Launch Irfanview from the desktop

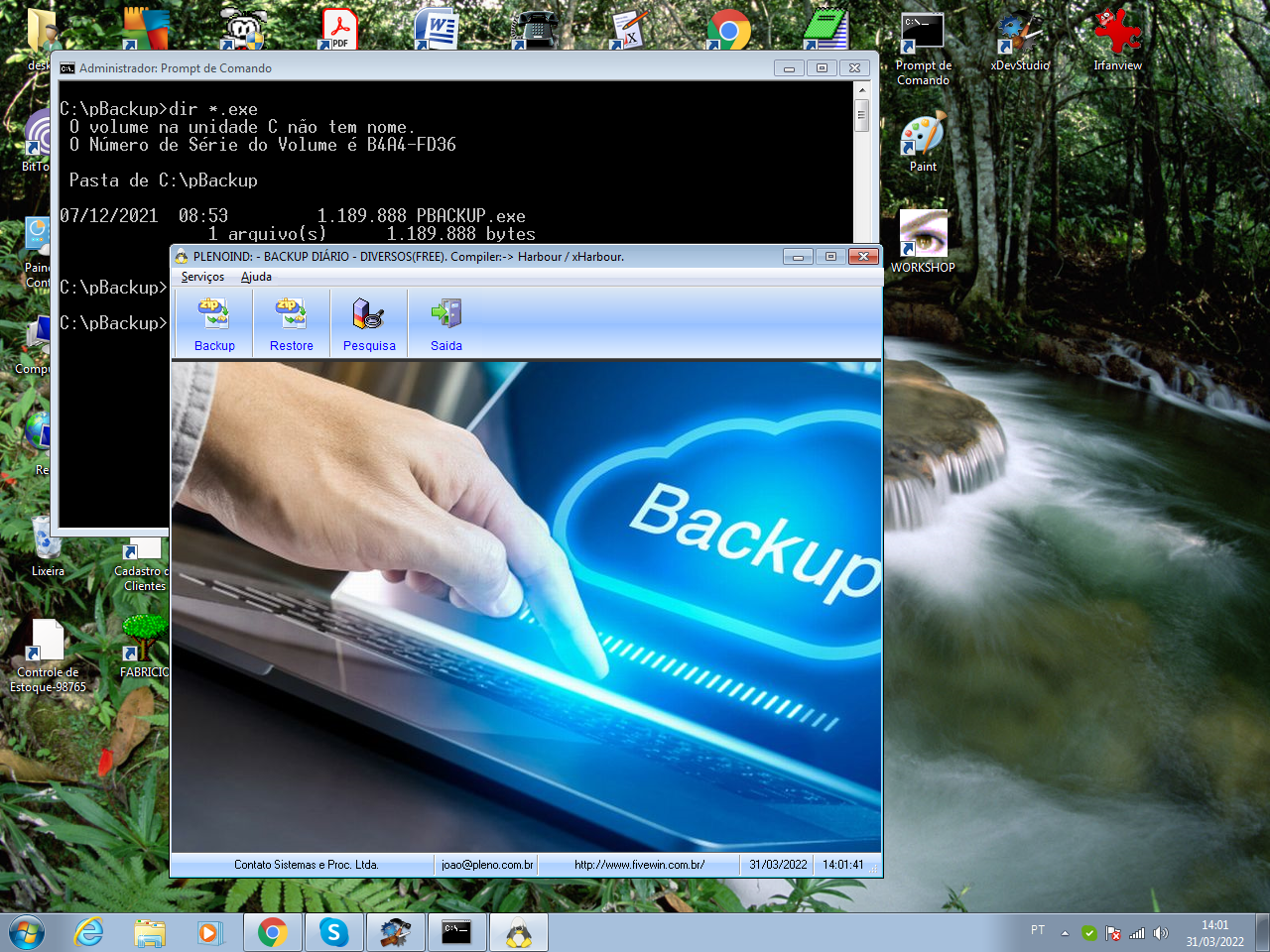(x=1117, y=38)
